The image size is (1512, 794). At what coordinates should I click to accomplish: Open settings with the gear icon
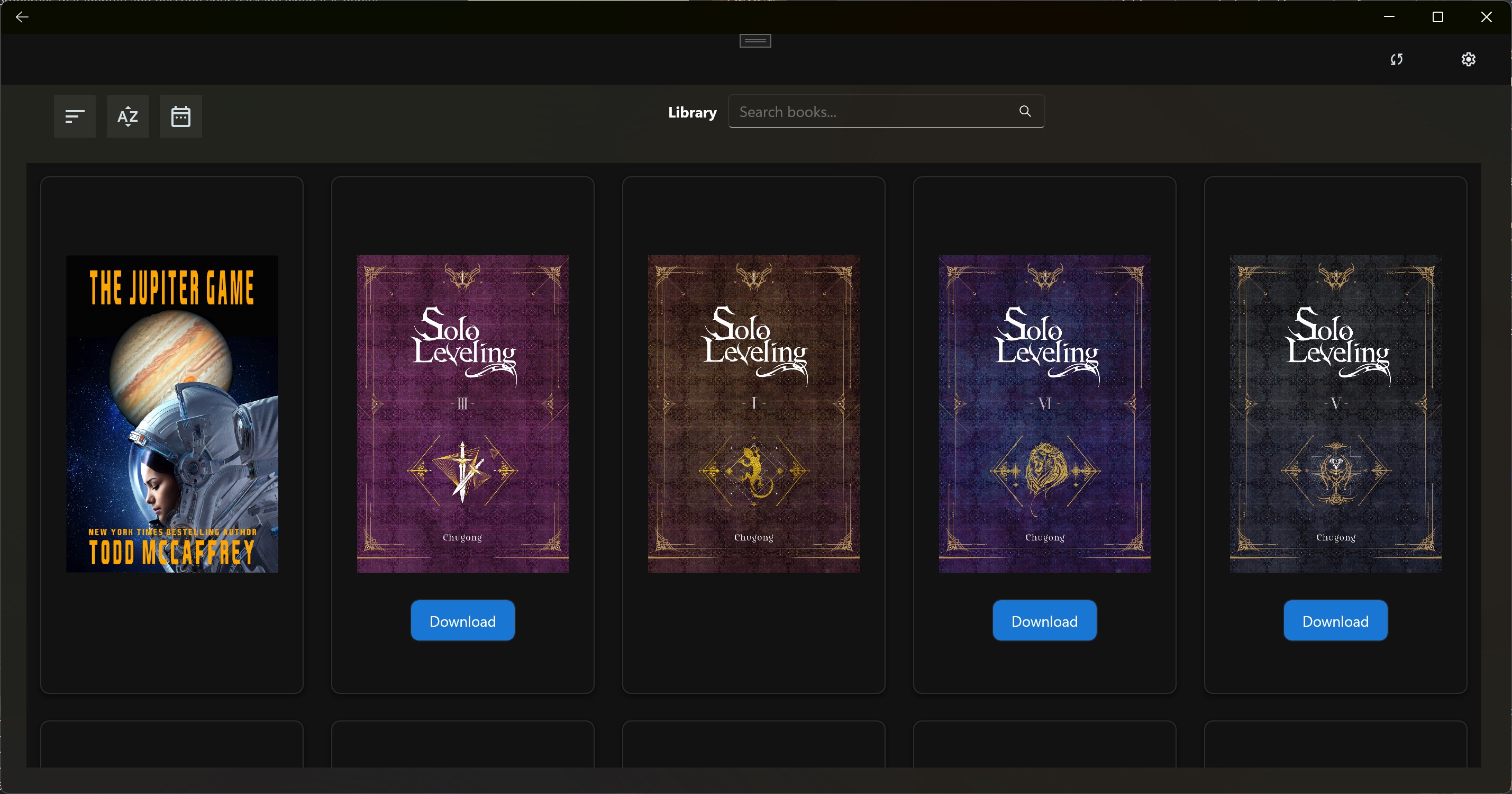(1468, 59)
